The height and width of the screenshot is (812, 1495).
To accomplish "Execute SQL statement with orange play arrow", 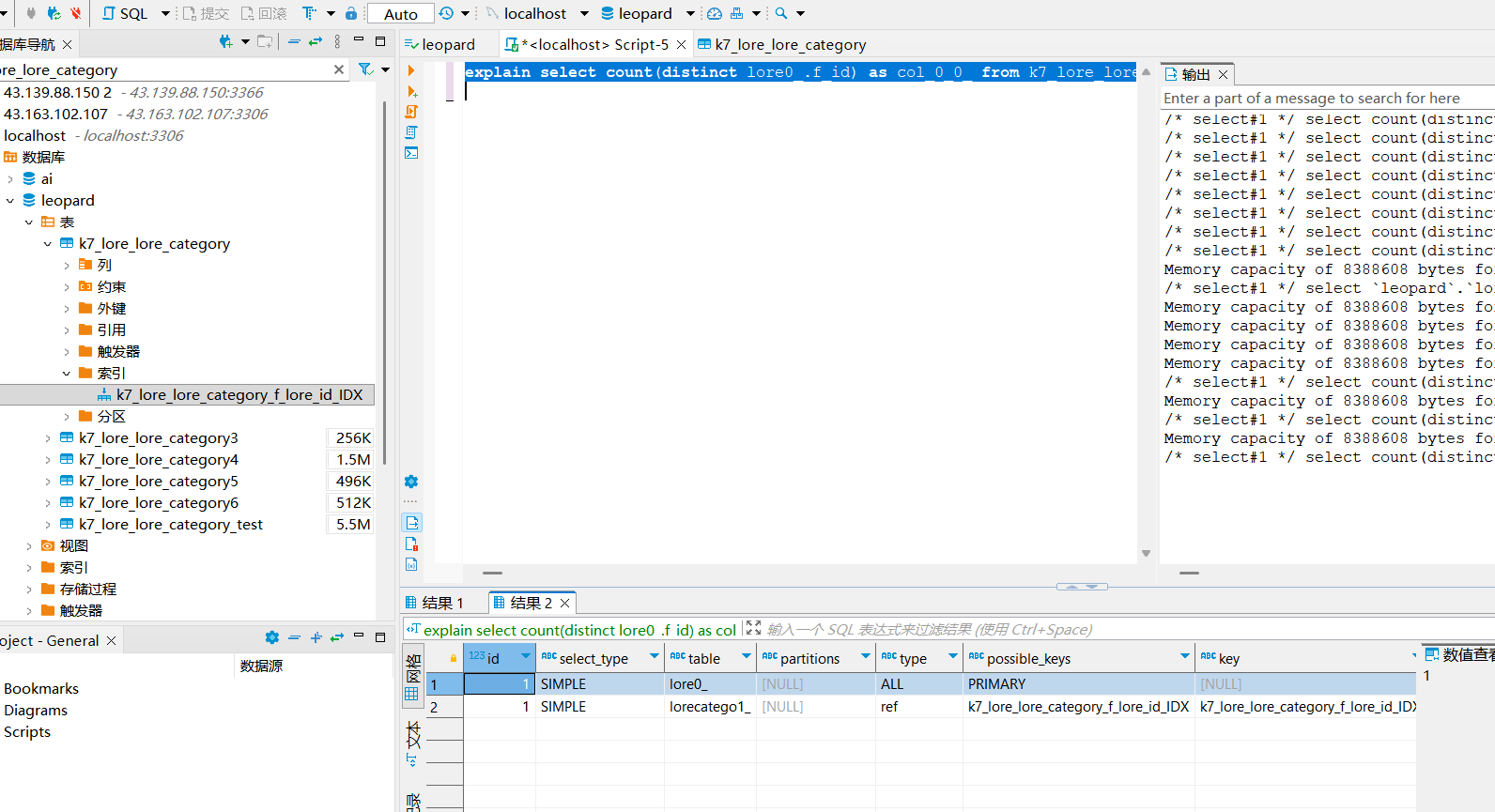I will pos(410,70).
